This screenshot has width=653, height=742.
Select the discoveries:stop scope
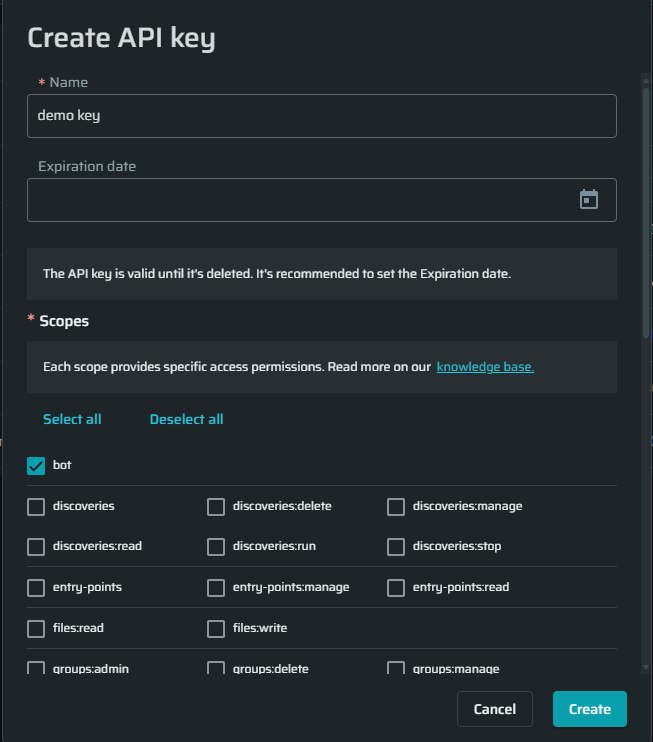(396, 547)
